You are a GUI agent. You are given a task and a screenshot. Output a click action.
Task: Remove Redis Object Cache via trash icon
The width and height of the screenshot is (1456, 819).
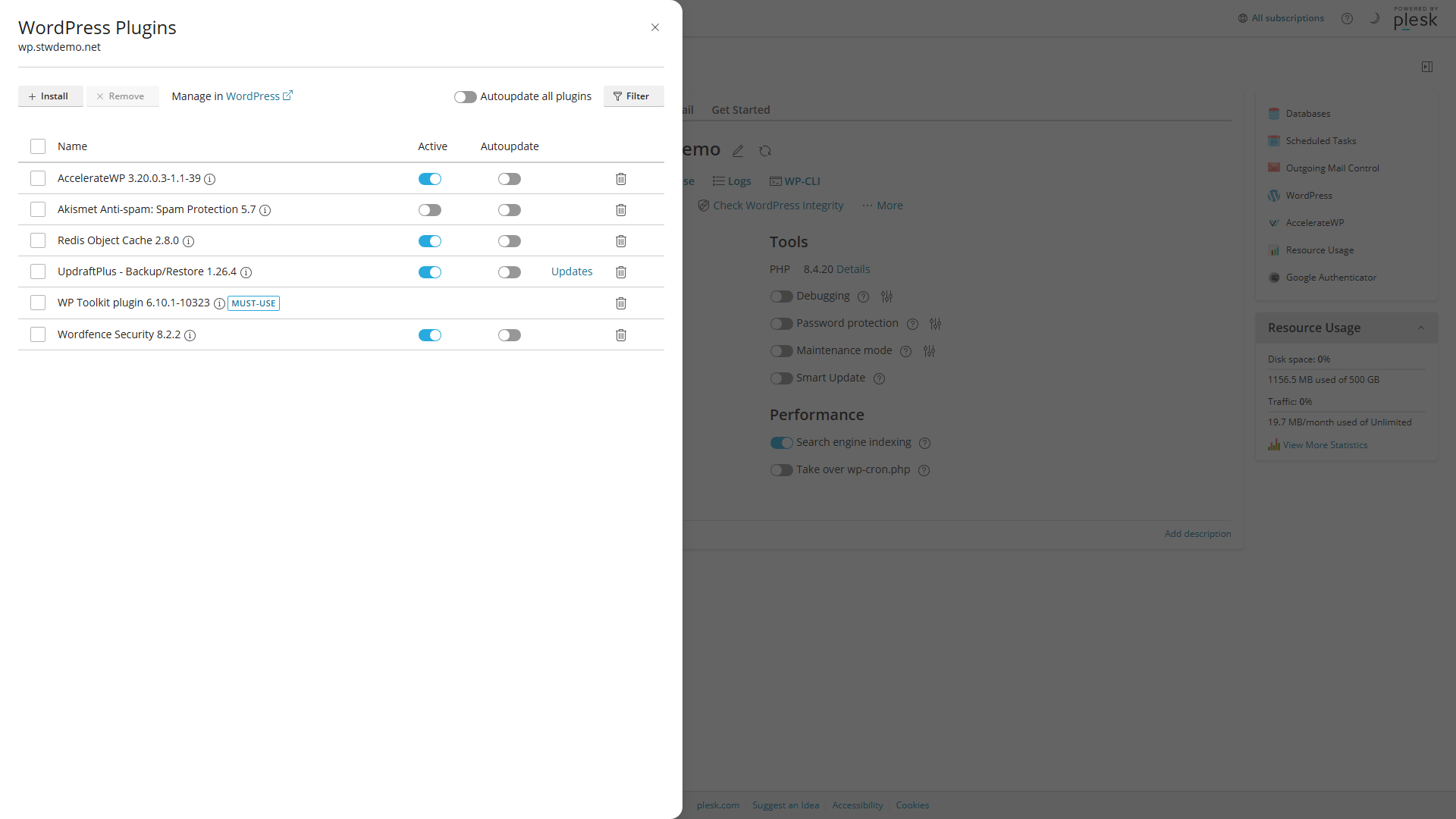click(621, 241)
